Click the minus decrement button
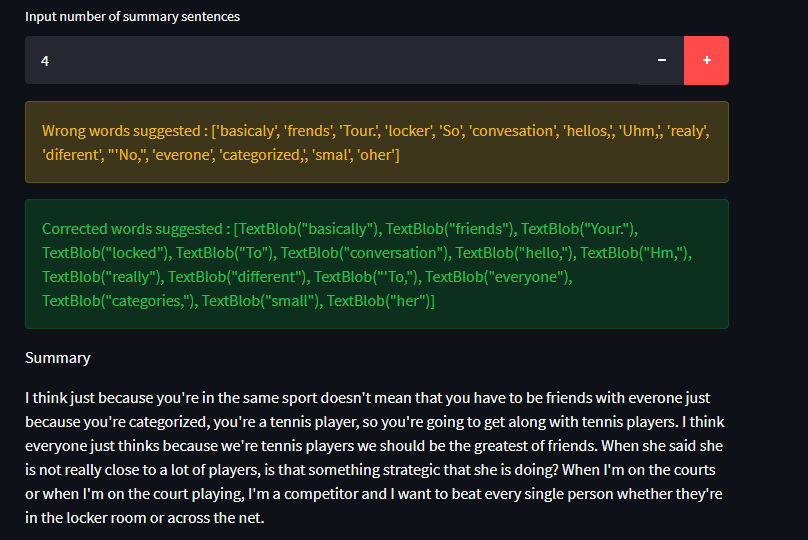808x540 pixels. [661, 61]
